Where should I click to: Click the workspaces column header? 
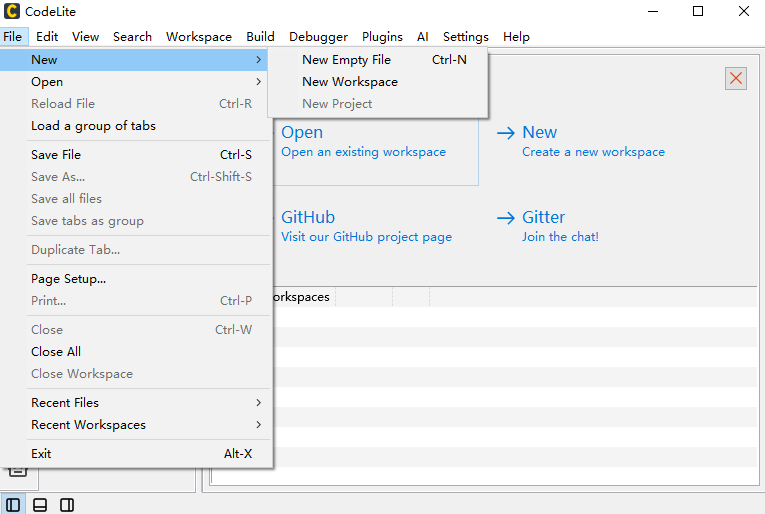[302, 297]
